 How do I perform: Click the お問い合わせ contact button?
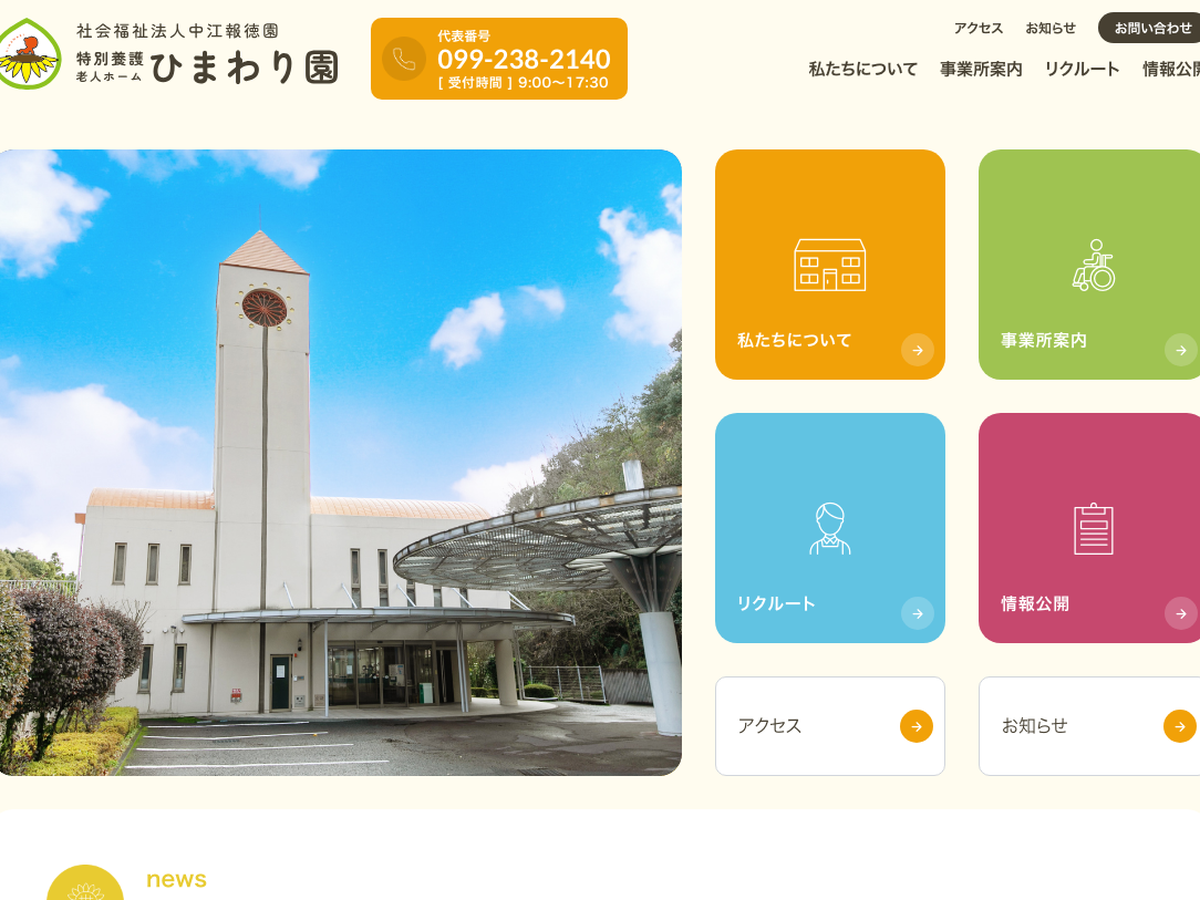pos(1152,28)
